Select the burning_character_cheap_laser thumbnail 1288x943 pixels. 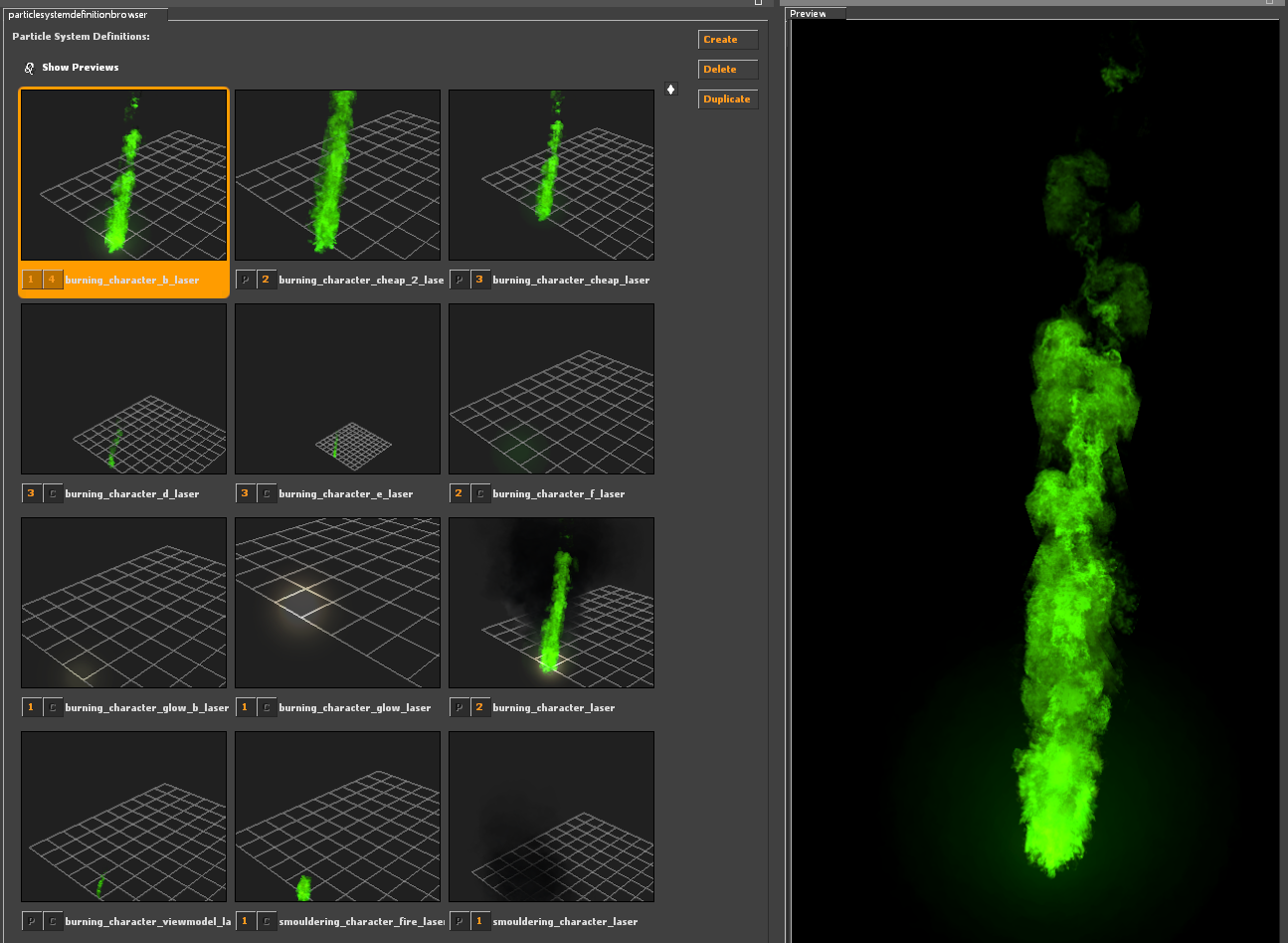point(551,175)
